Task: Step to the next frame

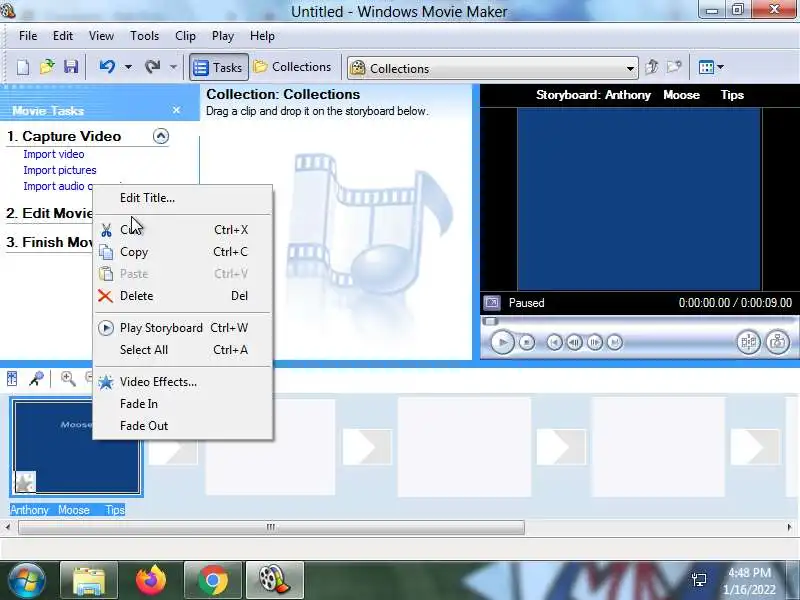Action: pos(595,342)
